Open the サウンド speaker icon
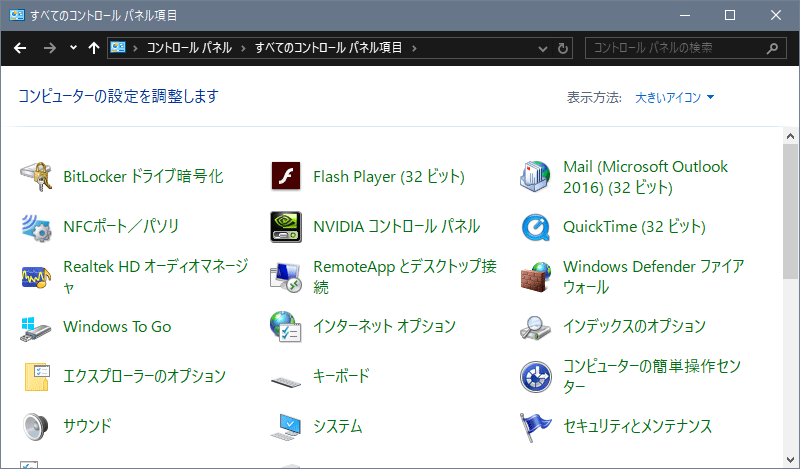Screen dimensions: 800x469 [x=36, y=427]
